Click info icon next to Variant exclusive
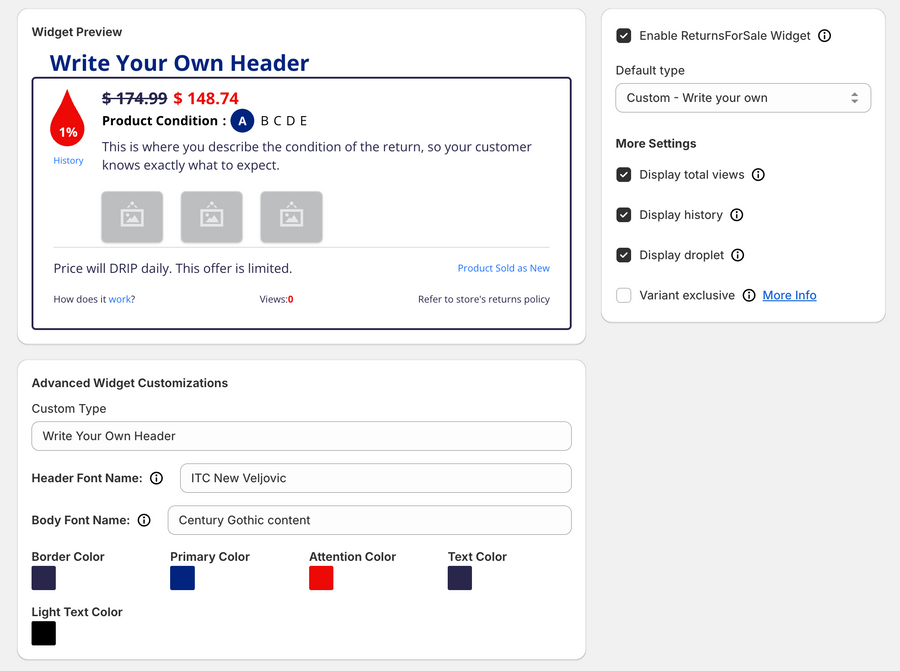The width and height of the screenshot is (900, 671). pyautogui.click(x=749, y=295)
